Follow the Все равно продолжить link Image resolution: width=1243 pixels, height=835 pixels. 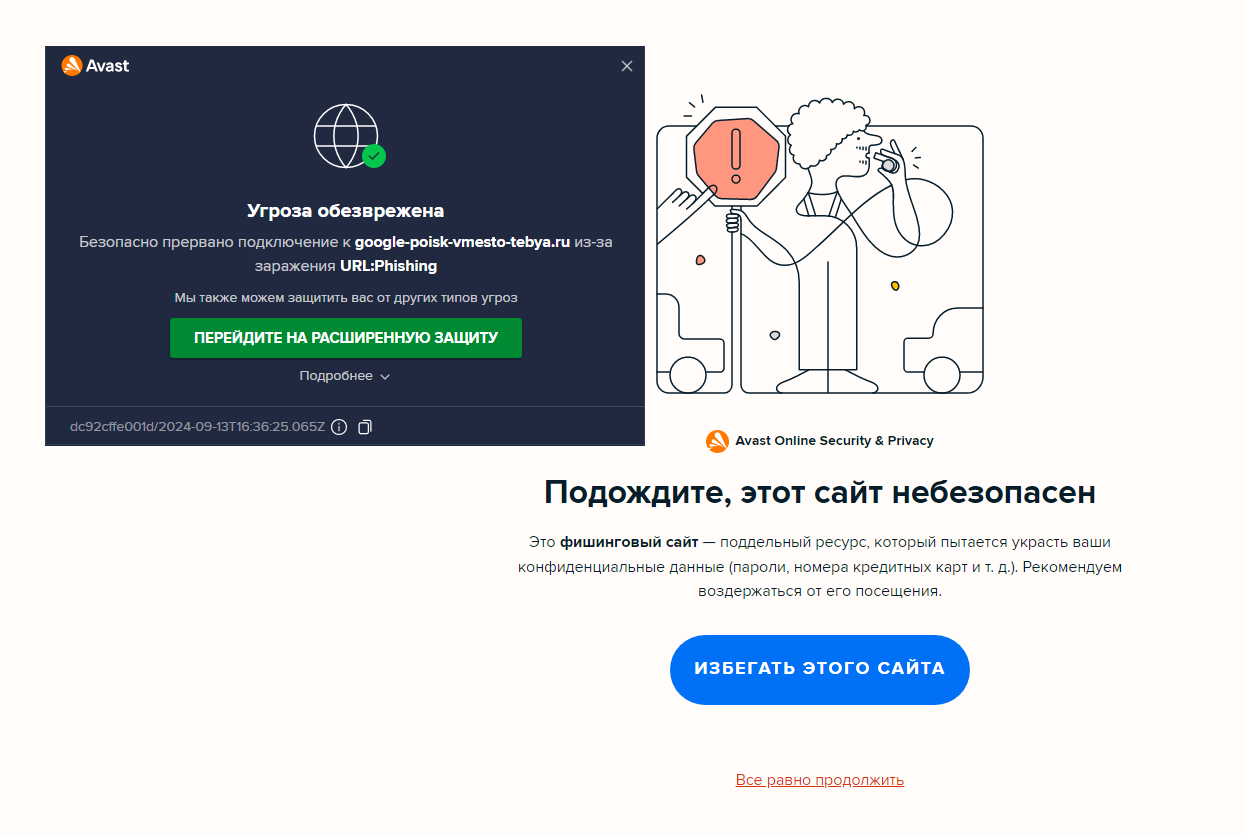pos(820,780)
